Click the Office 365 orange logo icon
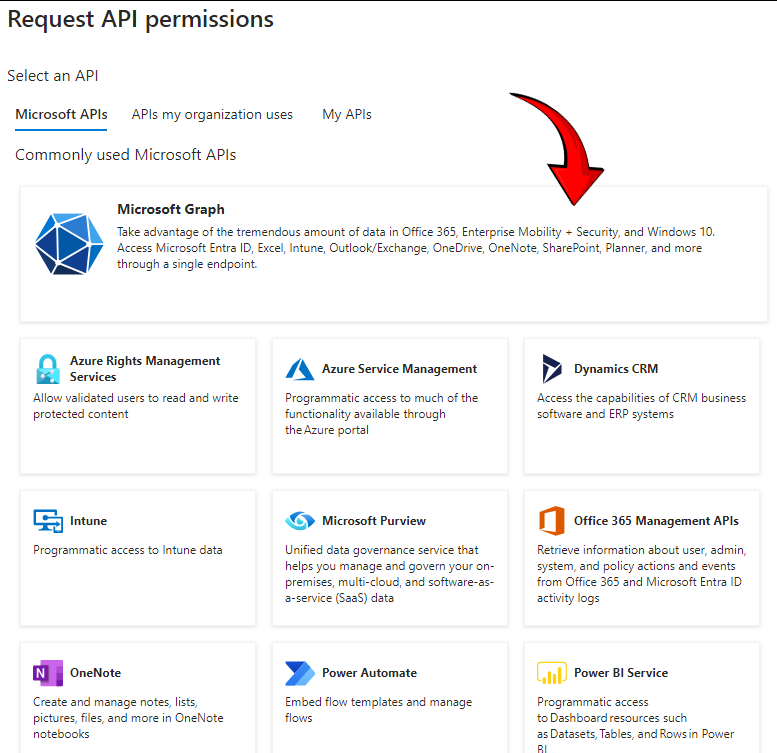 [x=552, y=521]
